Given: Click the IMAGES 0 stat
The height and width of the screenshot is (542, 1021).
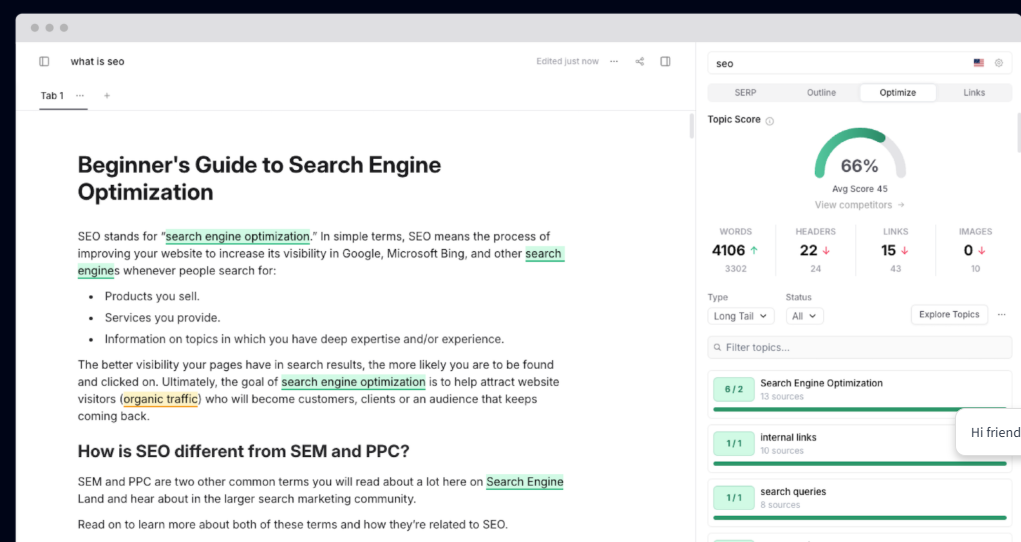Looking at the screenshot, I should 975,250.
